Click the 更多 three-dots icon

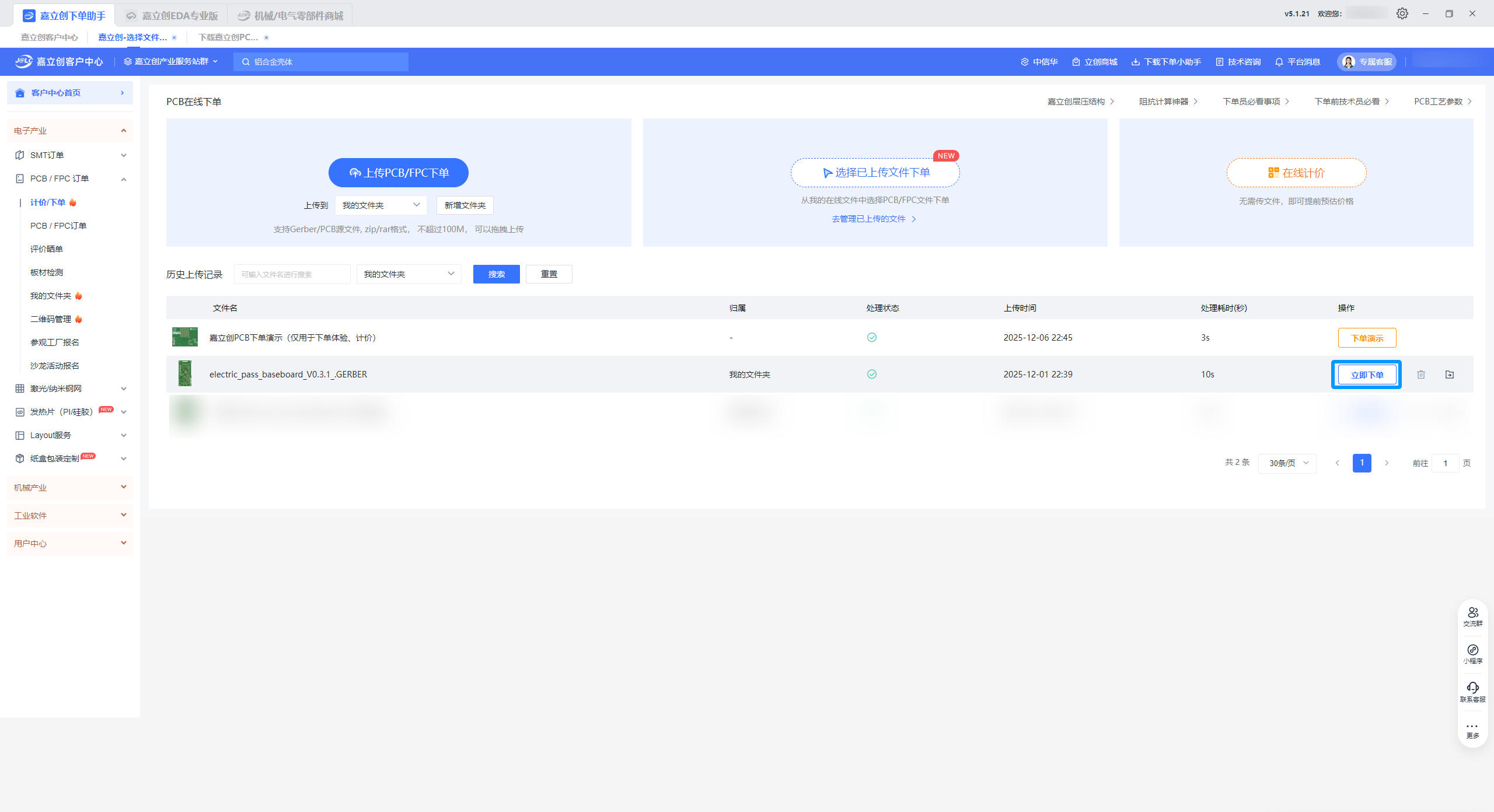click(x=1472, y=729)
